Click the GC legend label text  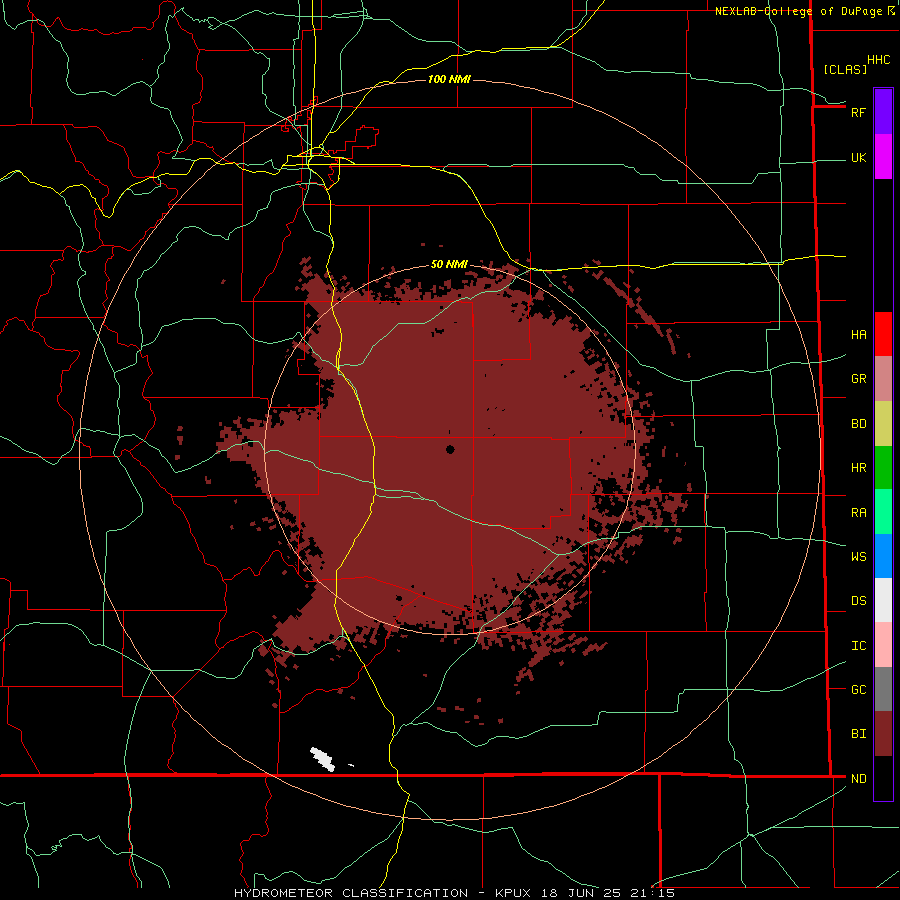coord(858,690)
